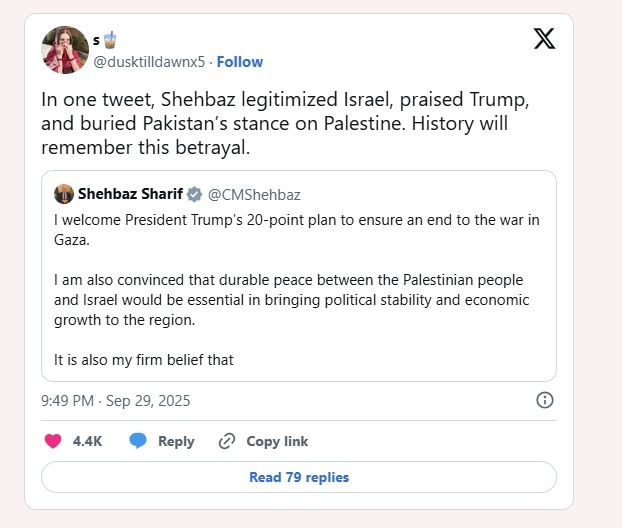Open the info icon next to the timestamp
The height and width of the screenshot is (528, 622).
pyautogui.click(x=545, y=400)
